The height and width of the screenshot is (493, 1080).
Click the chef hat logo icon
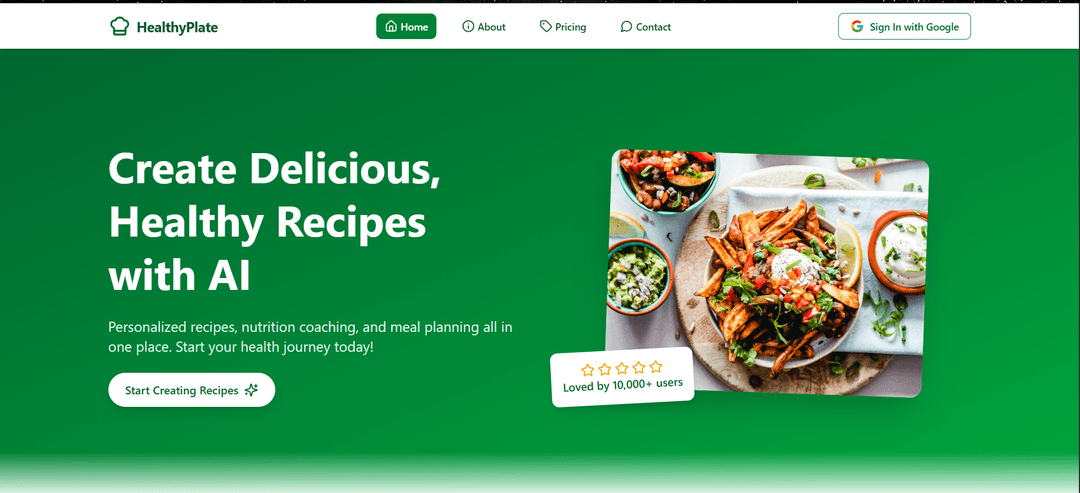[x=119, y=27]
